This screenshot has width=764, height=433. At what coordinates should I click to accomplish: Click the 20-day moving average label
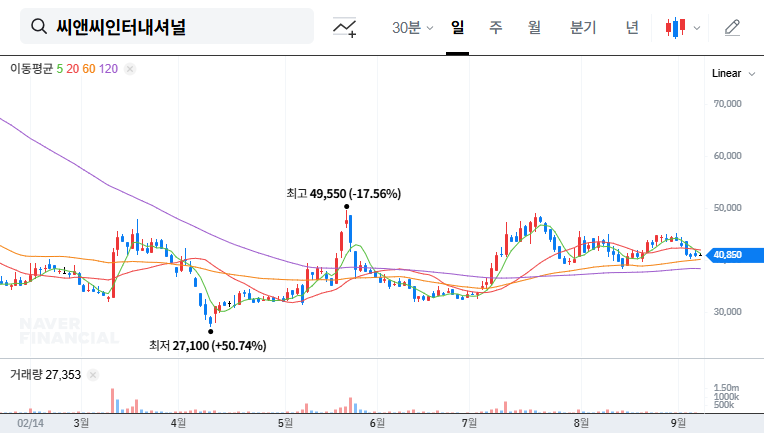(x=73, y=69)
